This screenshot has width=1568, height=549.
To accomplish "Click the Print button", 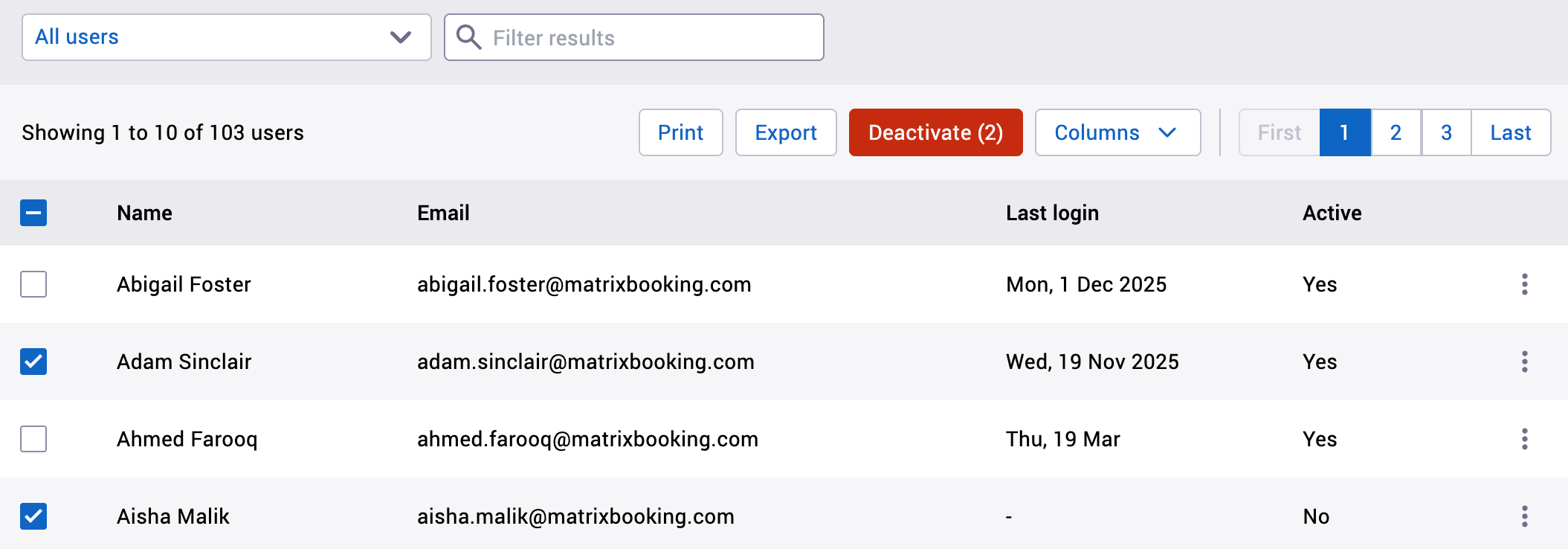I will pos(680,132).
